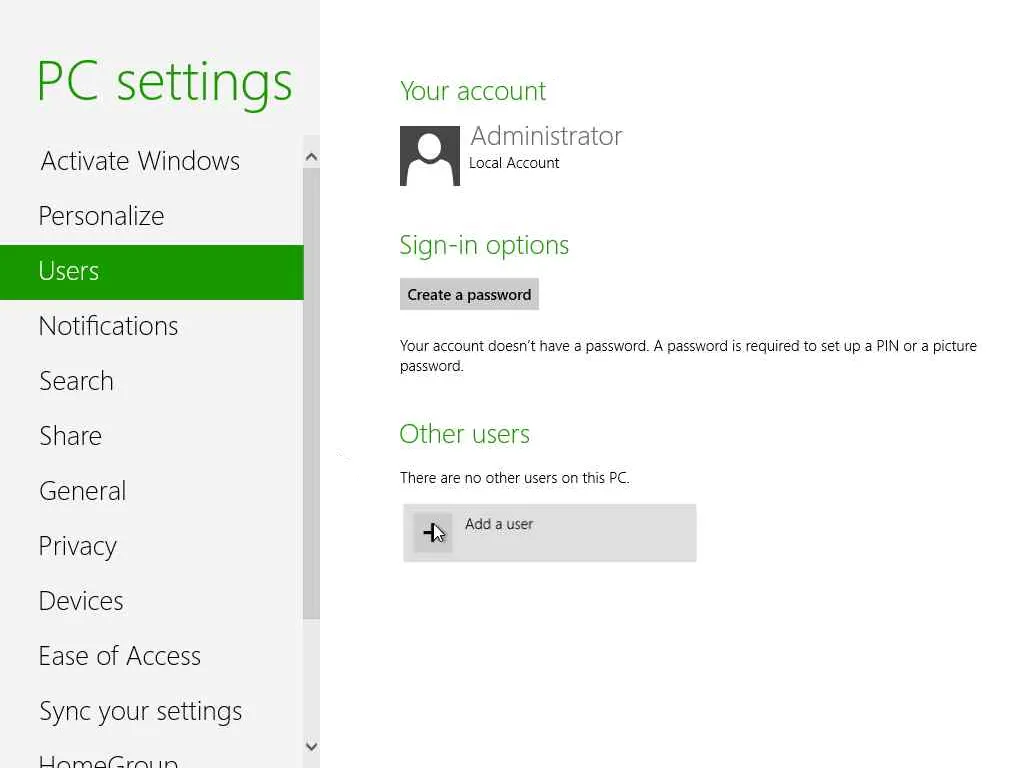Click the plus icon for adding a user
The image size is (1024, 768).
coord(433,533)
